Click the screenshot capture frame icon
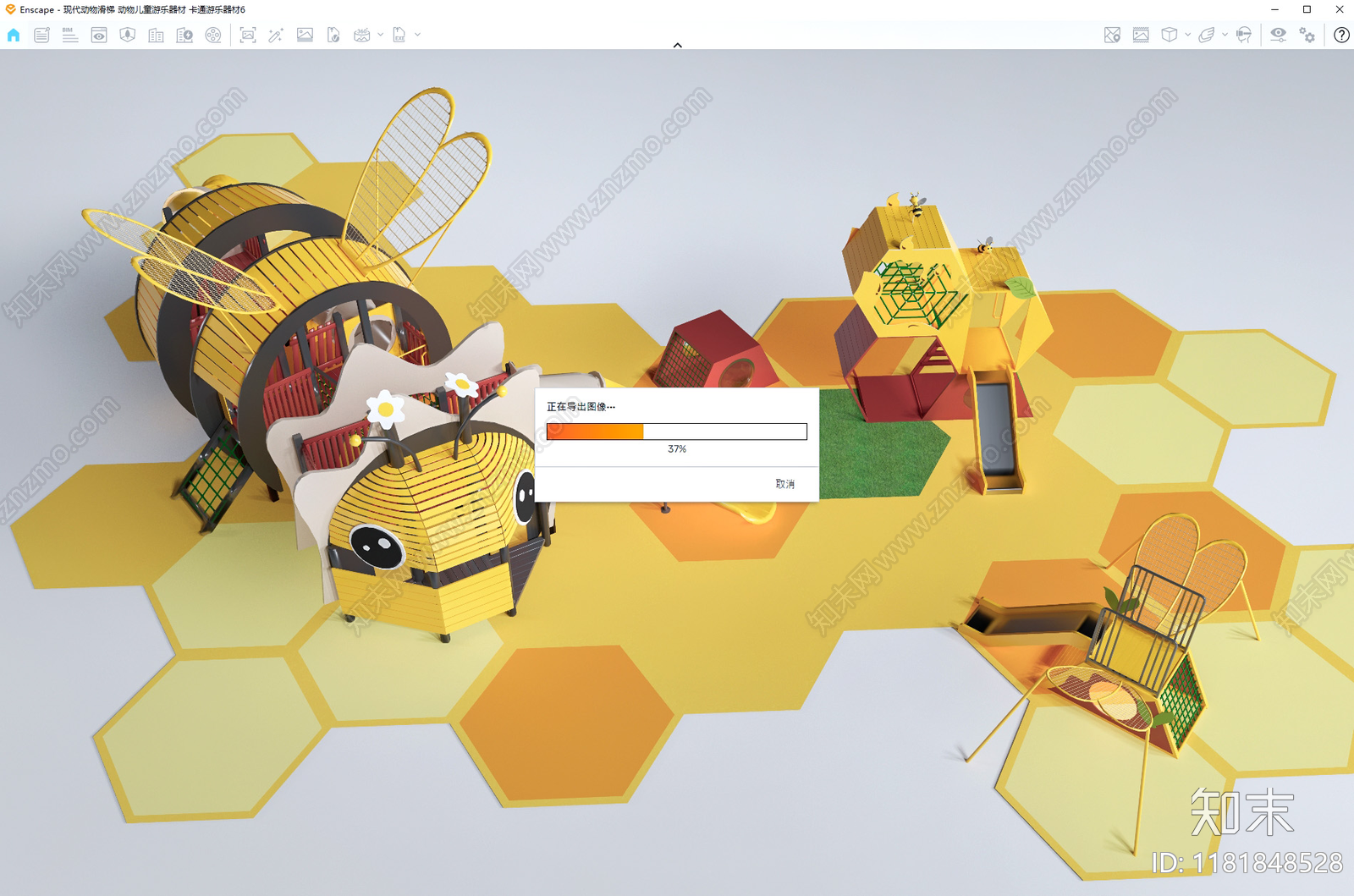 (x=248, y=35)
